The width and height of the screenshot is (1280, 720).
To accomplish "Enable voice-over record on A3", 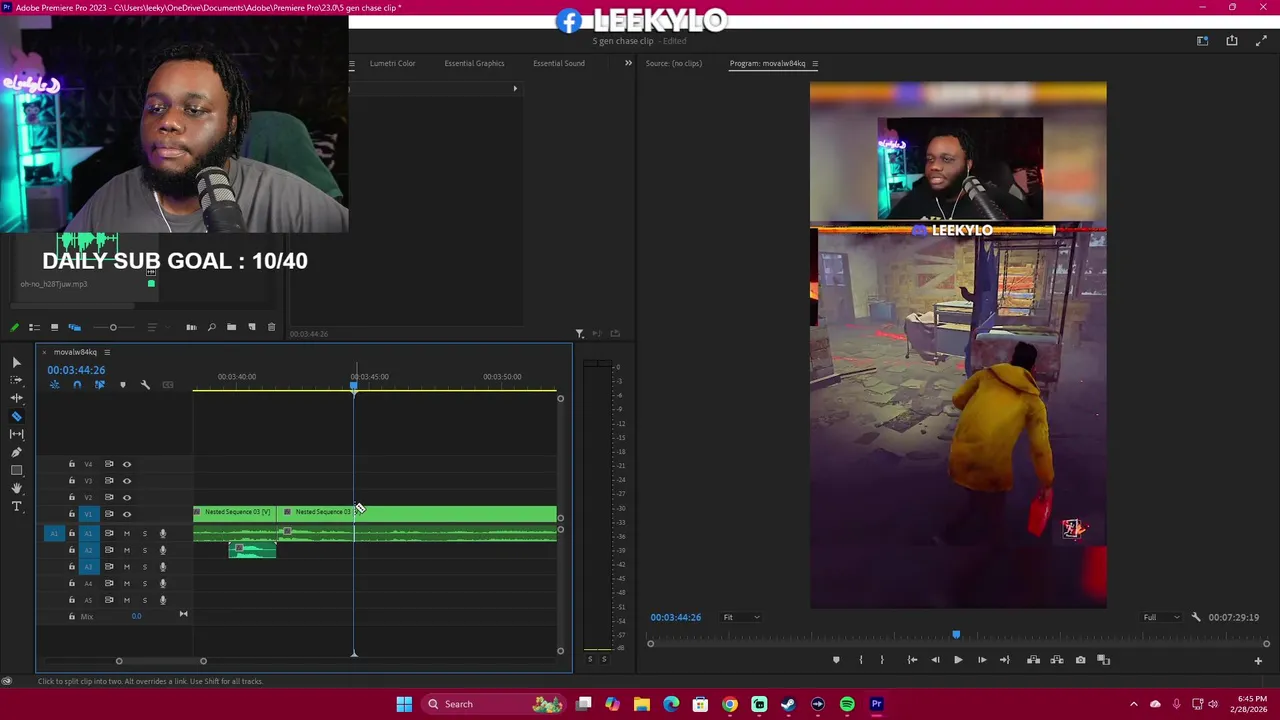I will click(162, 567).
